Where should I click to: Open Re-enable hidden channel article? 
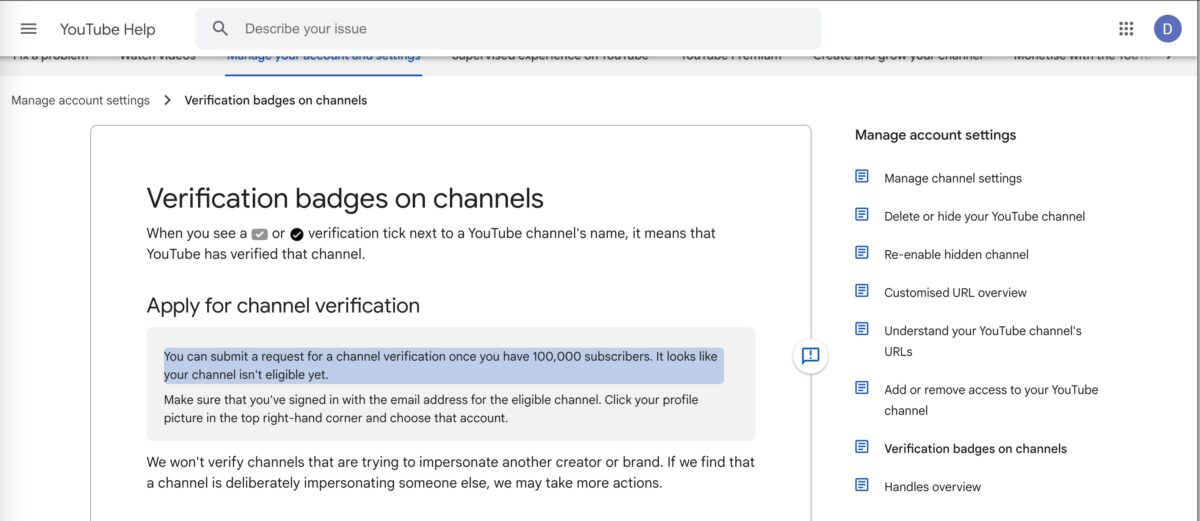[956, 254]
